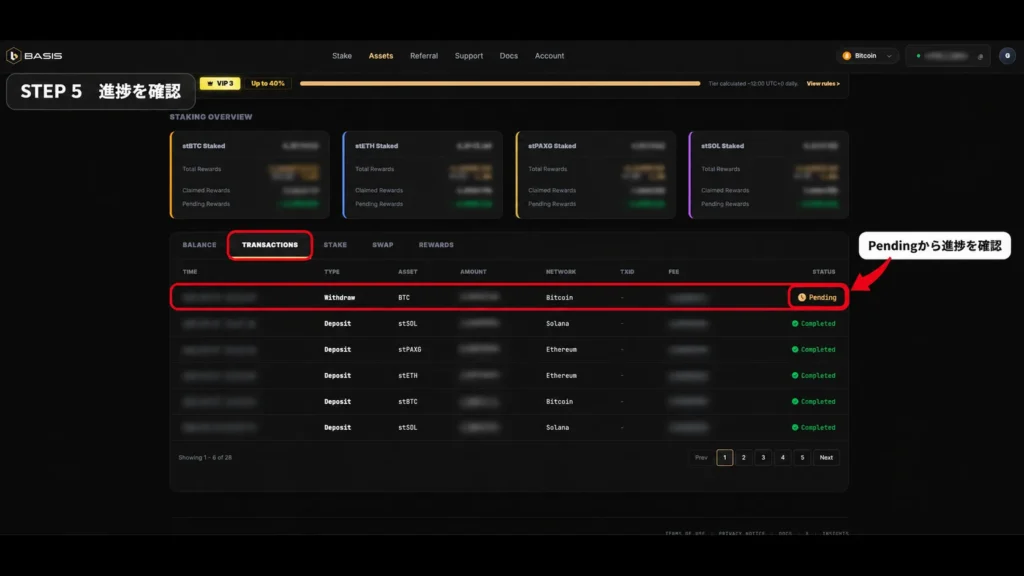Select the stSOL Staked card

point(769,174)
